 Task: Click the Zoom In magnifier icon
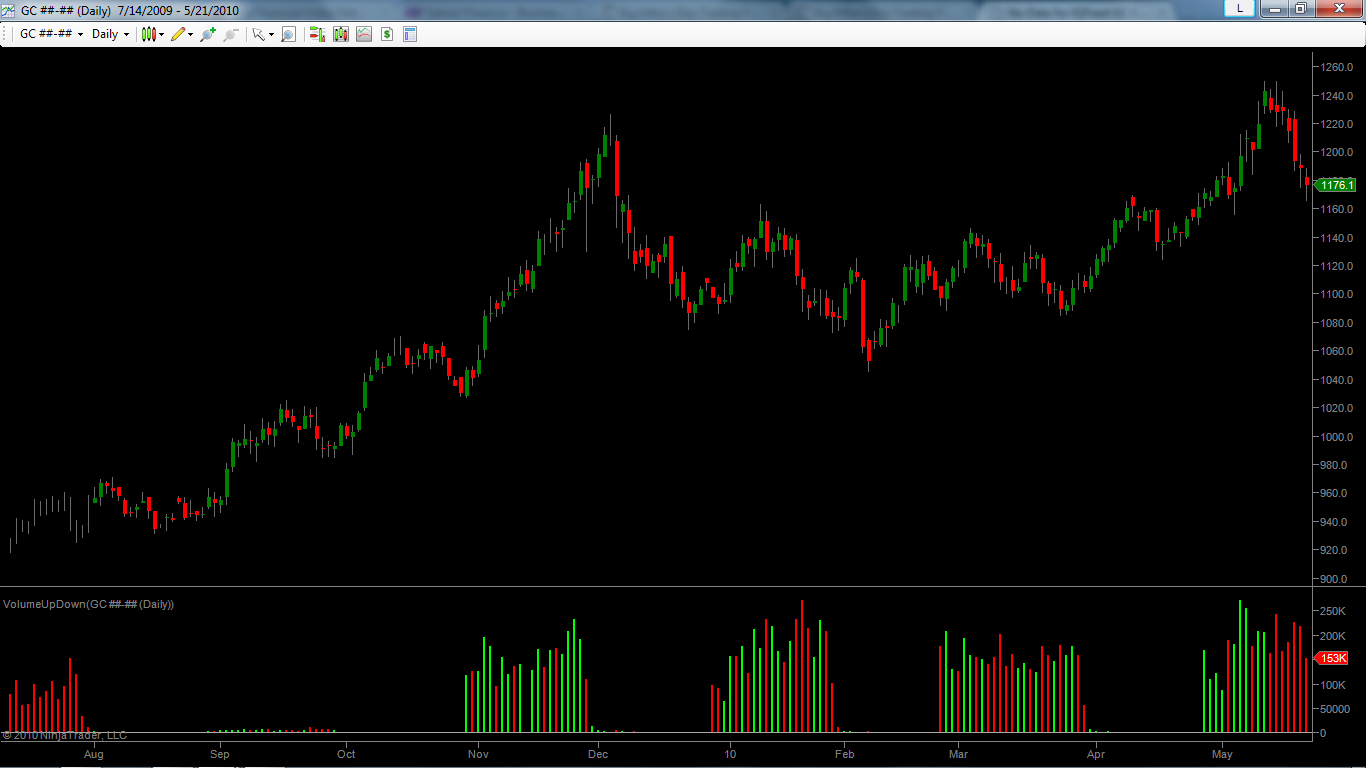click(208, 34)
